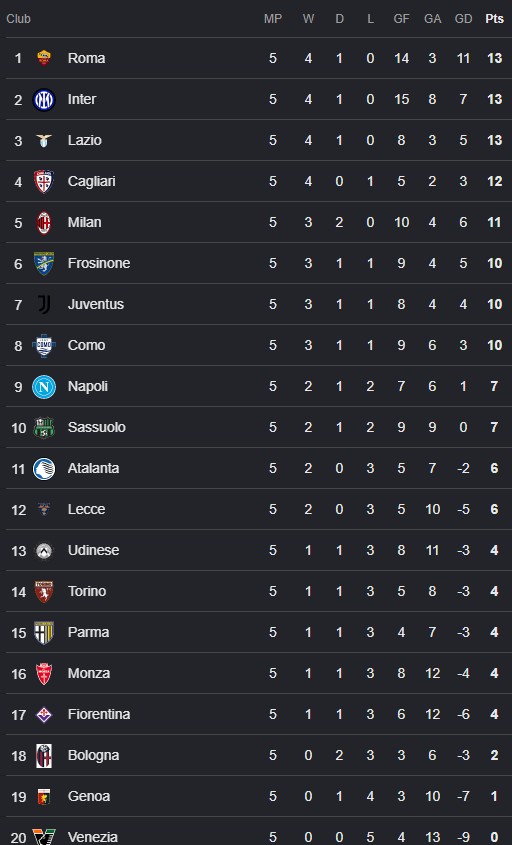Click the Inter club crest icon

[x=44, y=100]
